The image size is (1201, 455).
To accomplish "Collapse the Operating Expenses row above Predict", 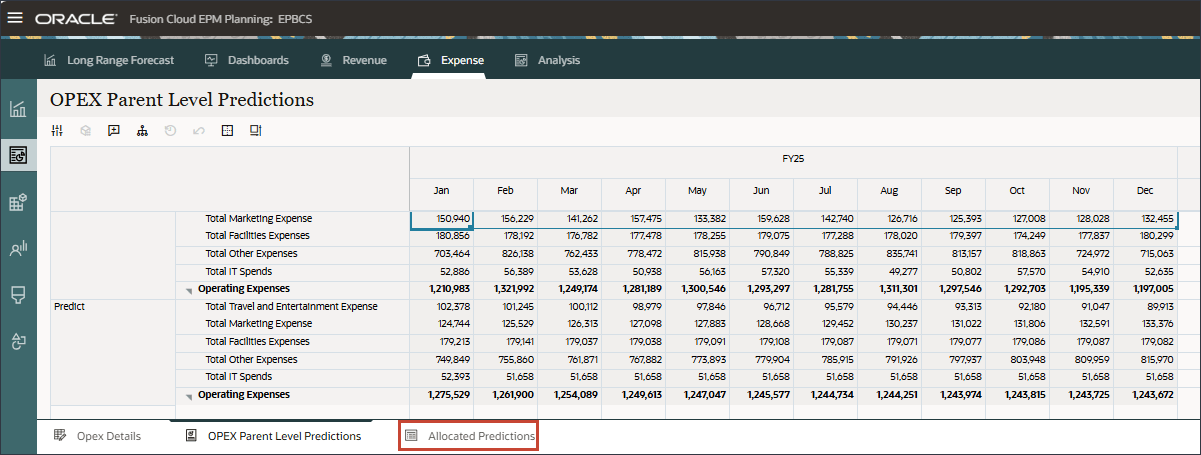I will click(190, 290).
